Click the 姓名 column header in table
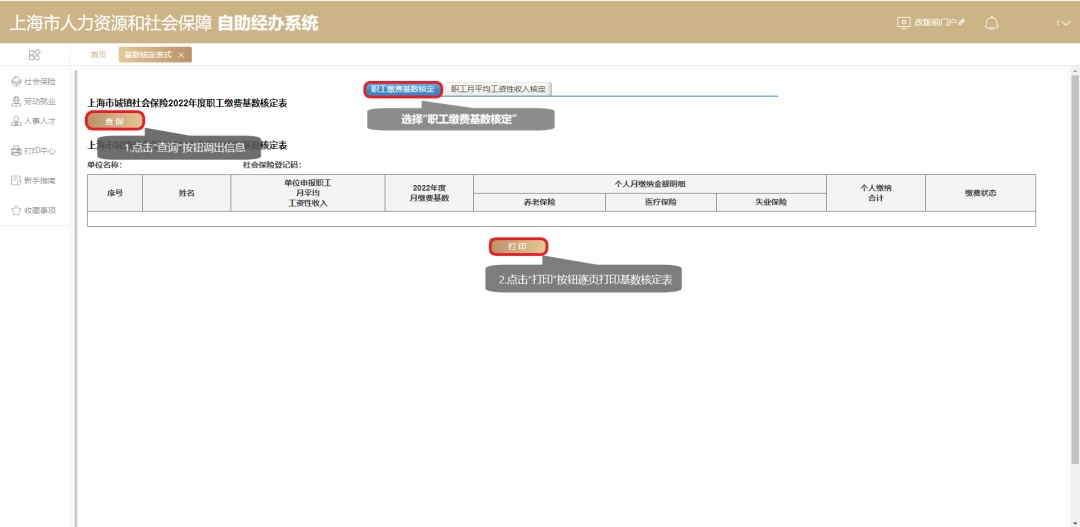Screen dimensions: 1080x527 pyautogui.click(x=186, y=192)
